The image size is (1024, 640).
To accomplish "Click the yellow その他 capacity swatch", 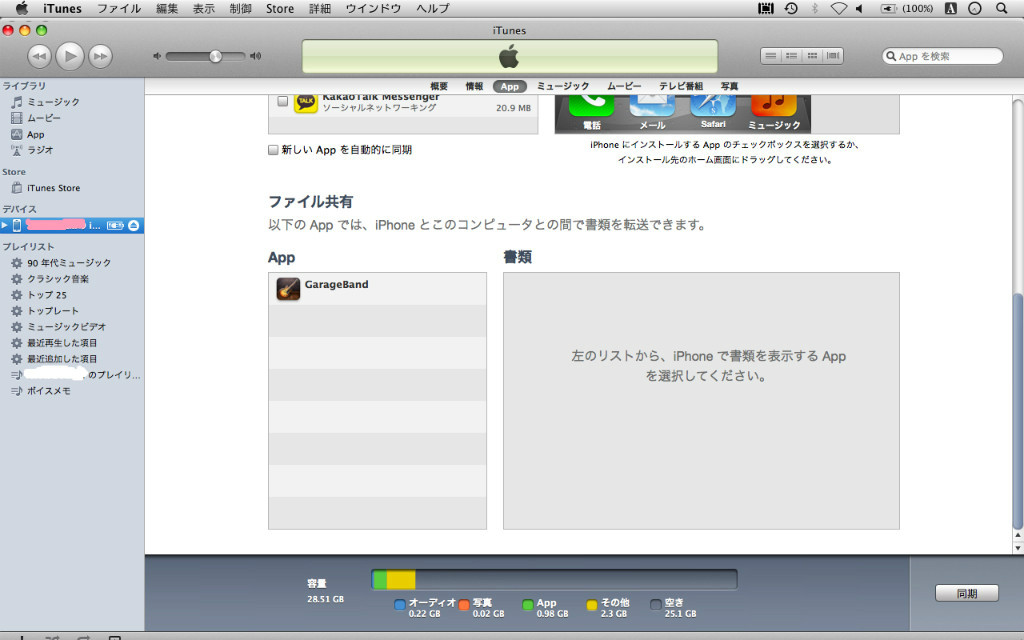I will [x=592, y=605].
